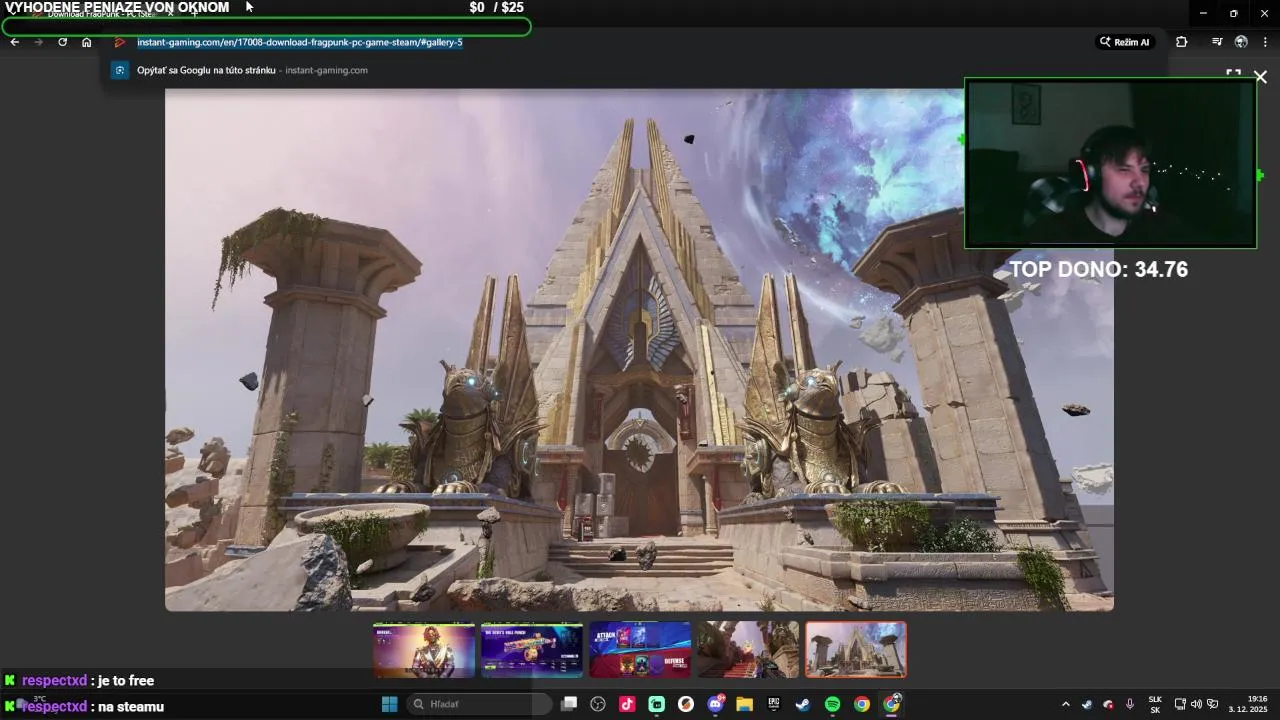Click the Hľadať taskbar search box

pos(480,704)
